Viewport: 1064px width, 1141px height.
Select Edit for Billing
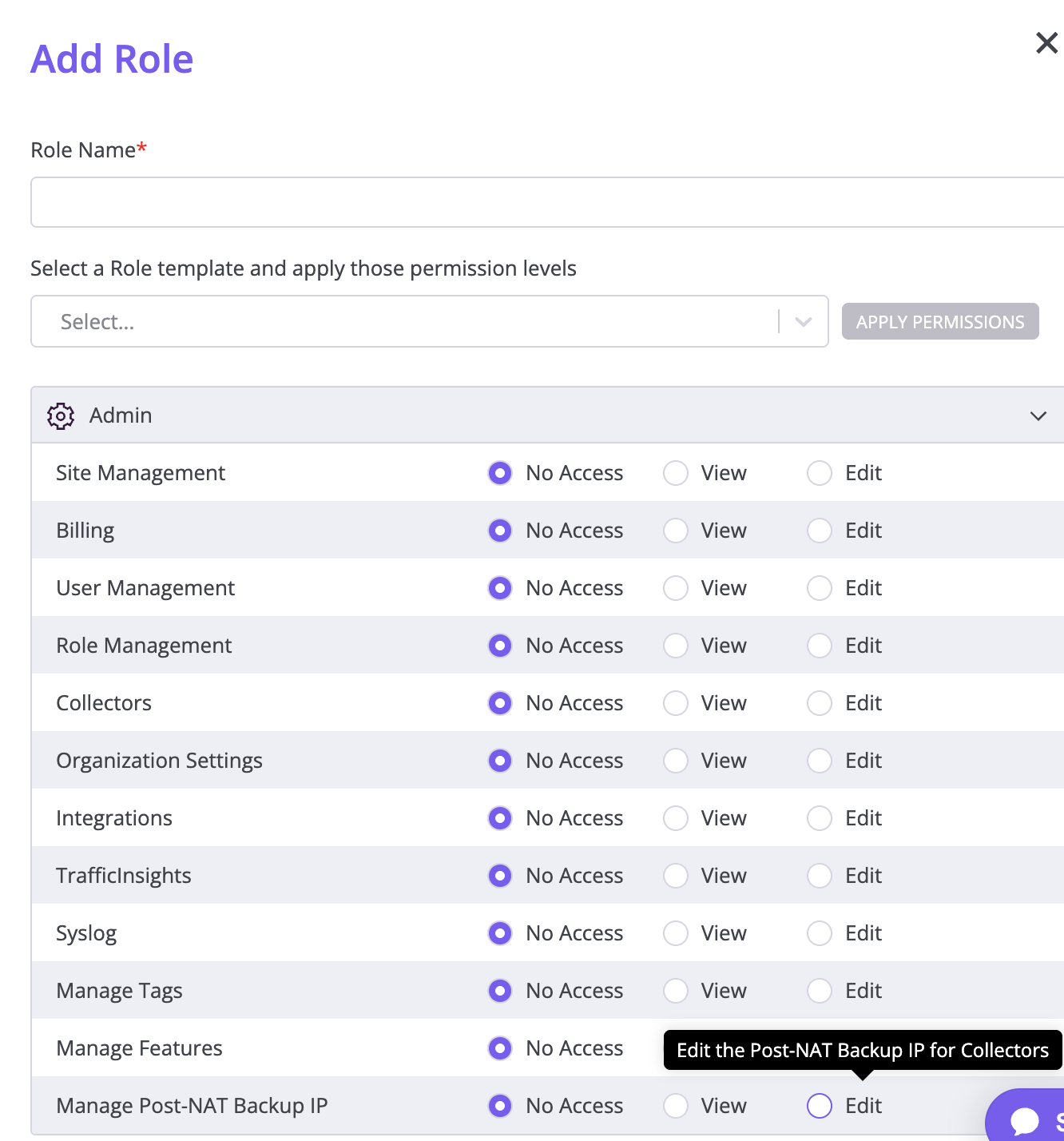(820, 531)
